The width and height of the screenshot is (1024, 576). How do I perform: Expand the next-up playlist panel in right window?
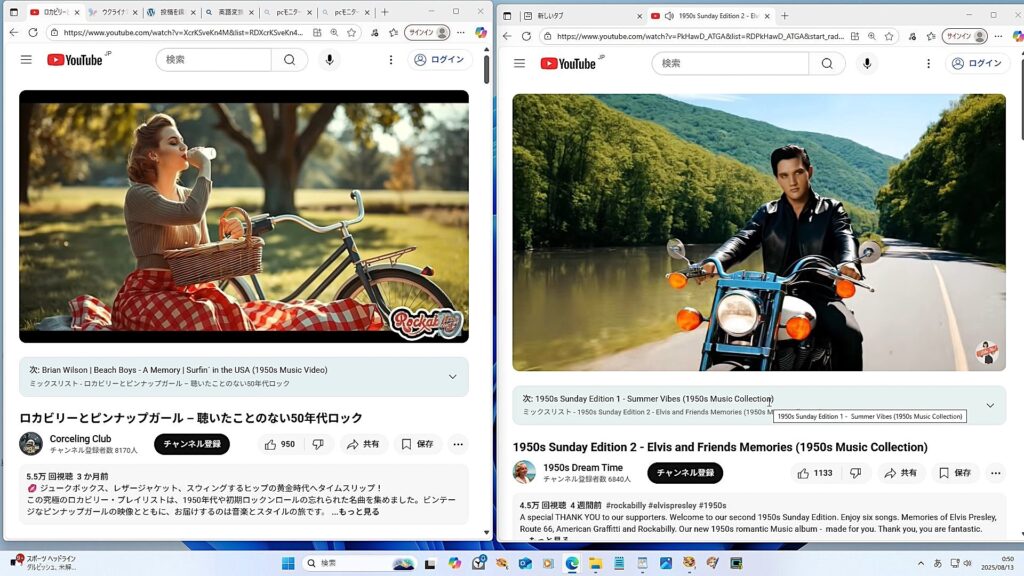[990, 406]
